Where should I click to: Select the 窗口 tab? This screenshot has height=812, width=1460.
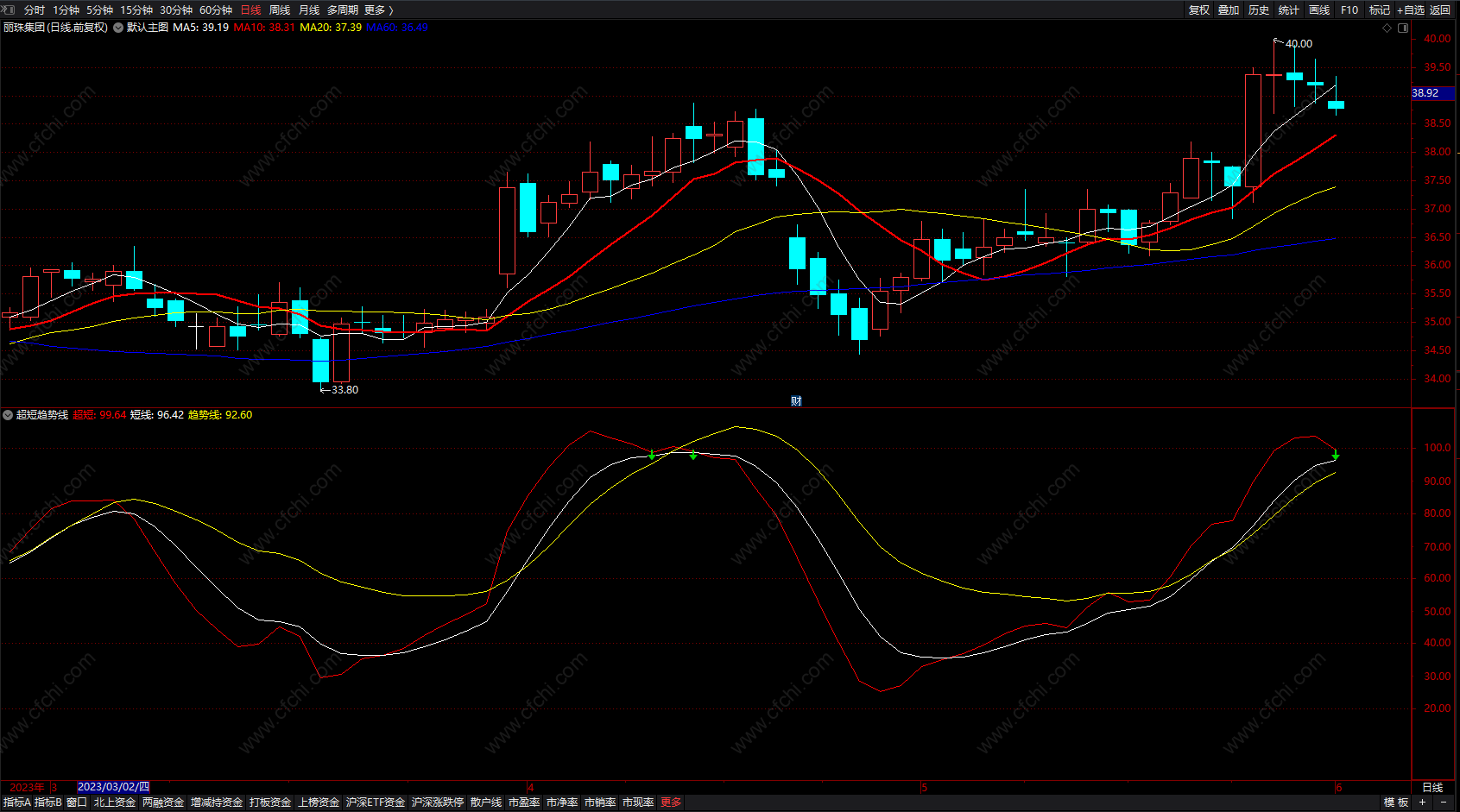[x=77, y=803]
